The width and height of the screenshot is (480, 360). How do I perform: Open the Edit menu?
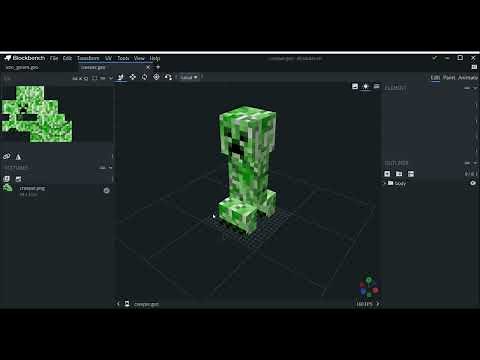tap(67, 58)
